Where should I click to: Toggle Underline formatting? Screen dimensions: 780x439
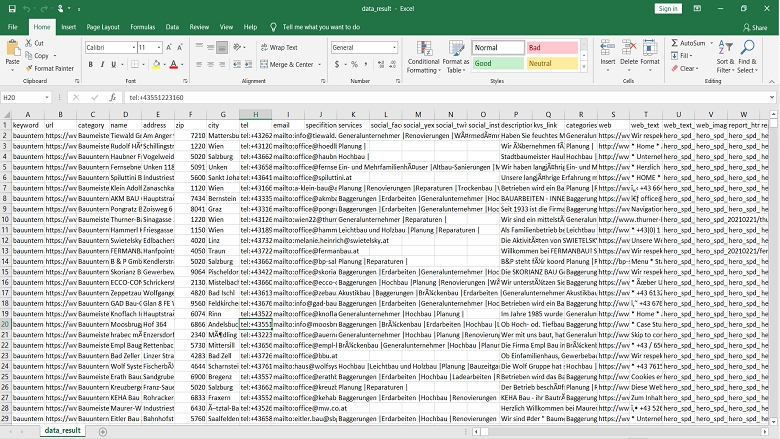tap(113, 64)
